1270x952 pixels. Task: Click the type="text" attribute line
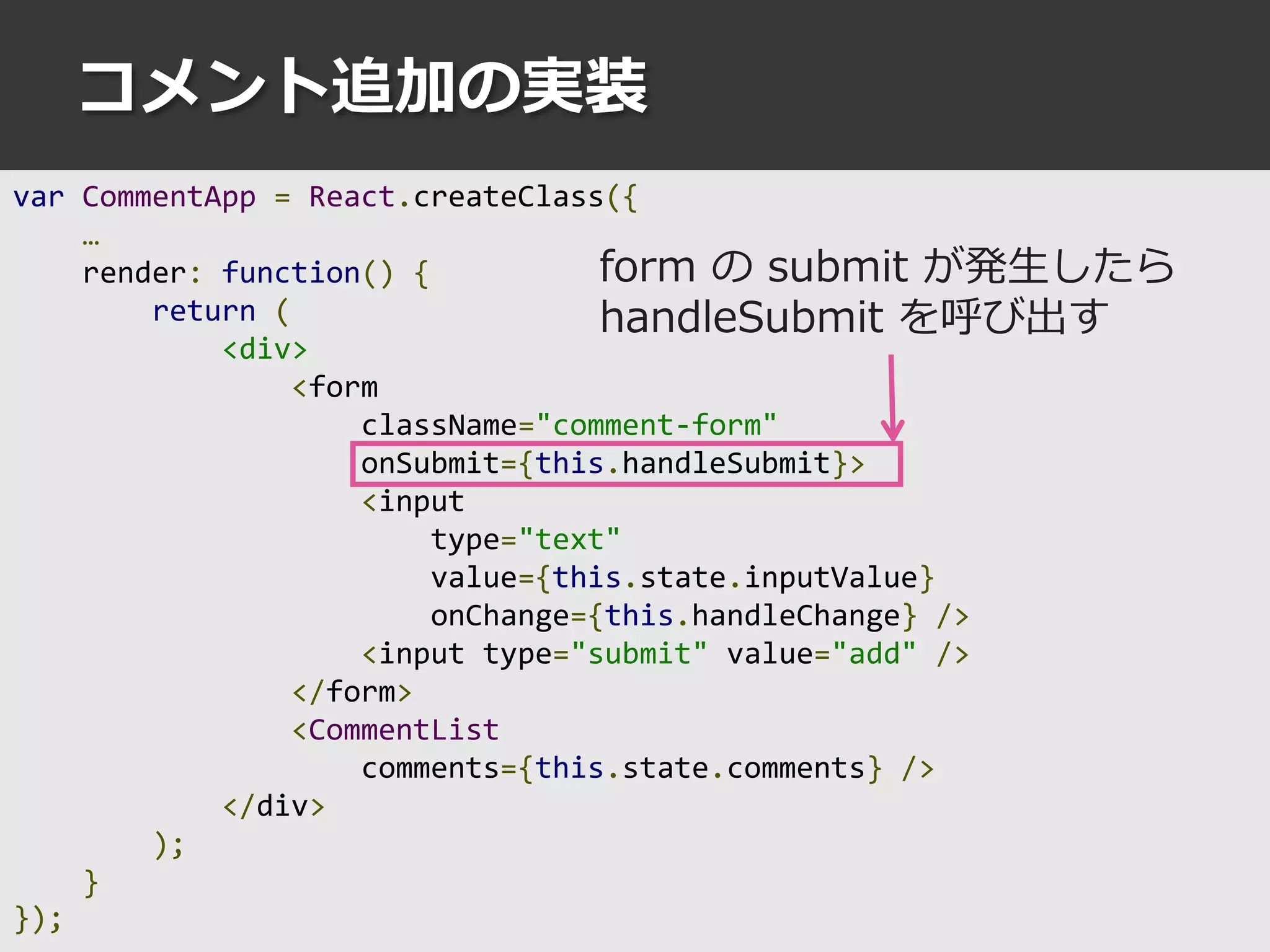tap(525, 540)
